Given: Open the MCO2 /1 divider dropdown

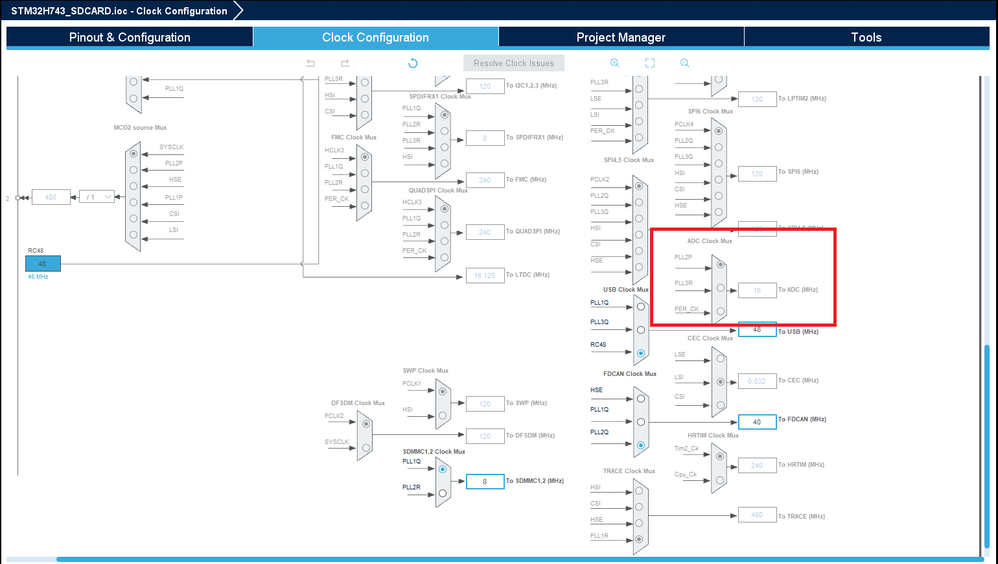Looking at the screenshot, I should (x=97, y=197).
